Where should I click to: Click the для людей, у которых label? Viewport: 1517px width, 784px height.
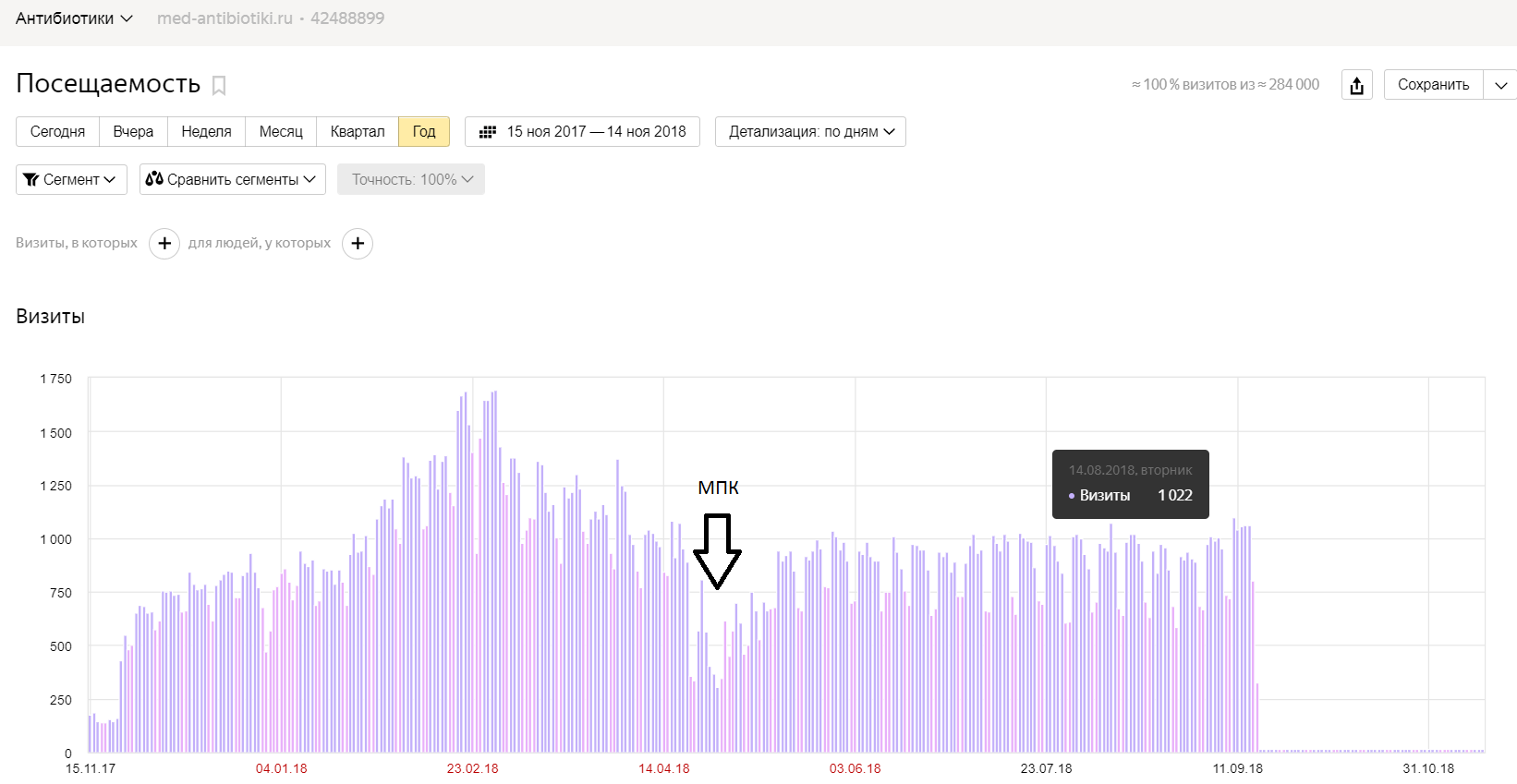point(260,243)
